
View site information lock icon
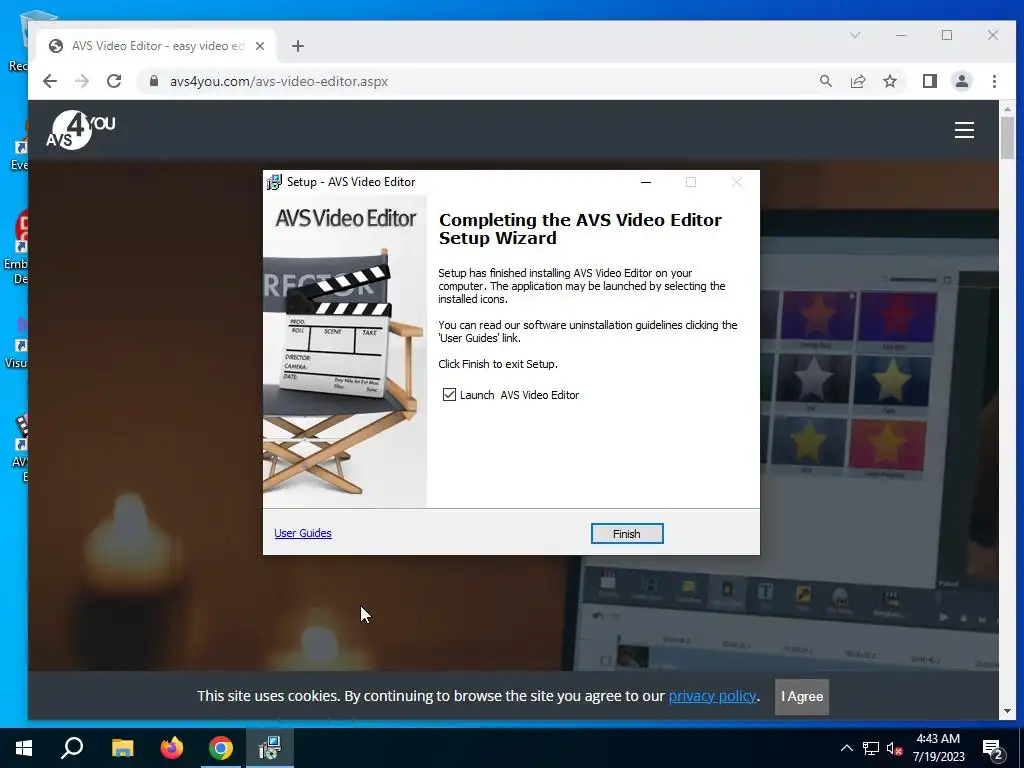pyautogui.click(x=153, y=81)
